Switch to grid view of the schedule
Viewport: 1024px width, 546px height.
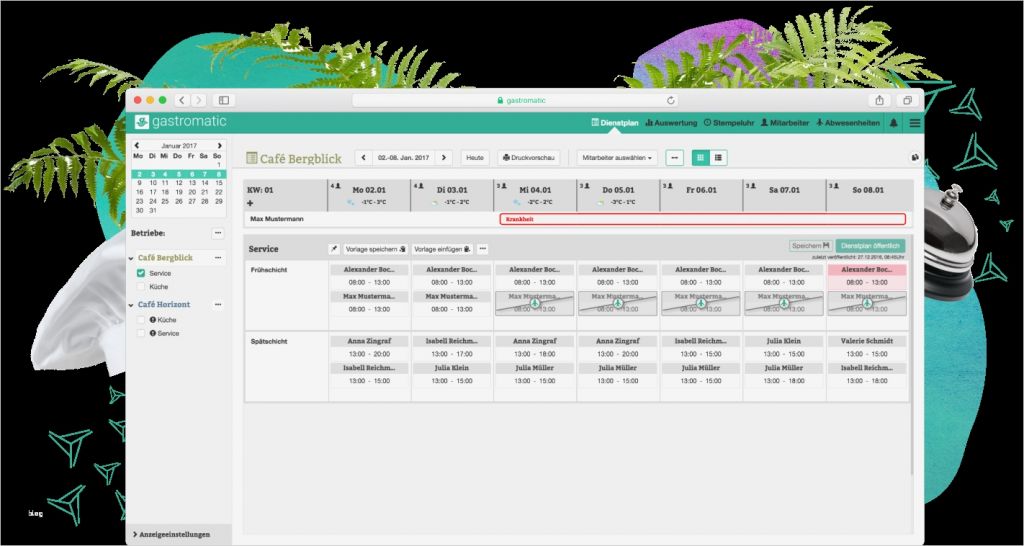coord(701,157)
